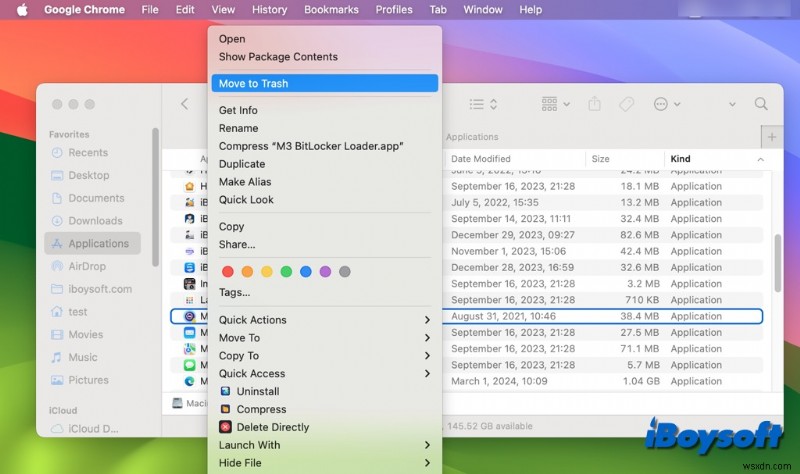Open Recents in Finder sidebar
Screen dimensions: 800x474
click(x=92, y=153)
